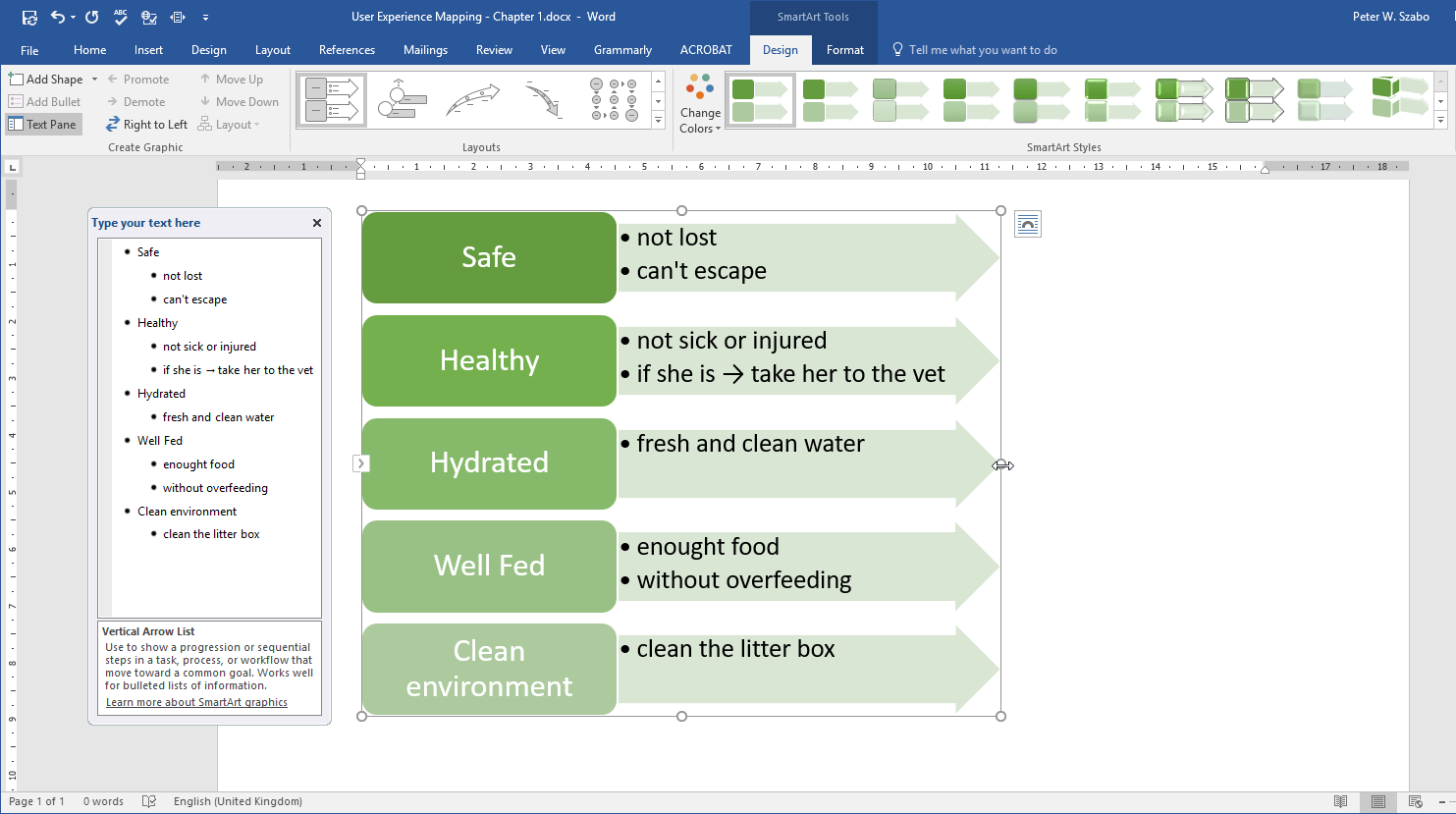Click the English (United Kingdom) language button

[238, 801]
